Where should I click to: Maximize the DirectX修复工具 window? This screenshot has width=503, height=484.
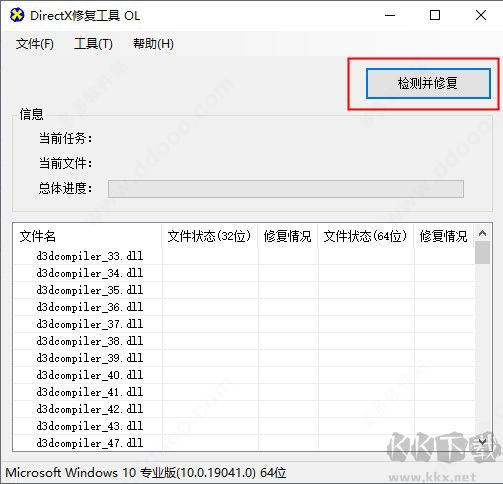435,15
